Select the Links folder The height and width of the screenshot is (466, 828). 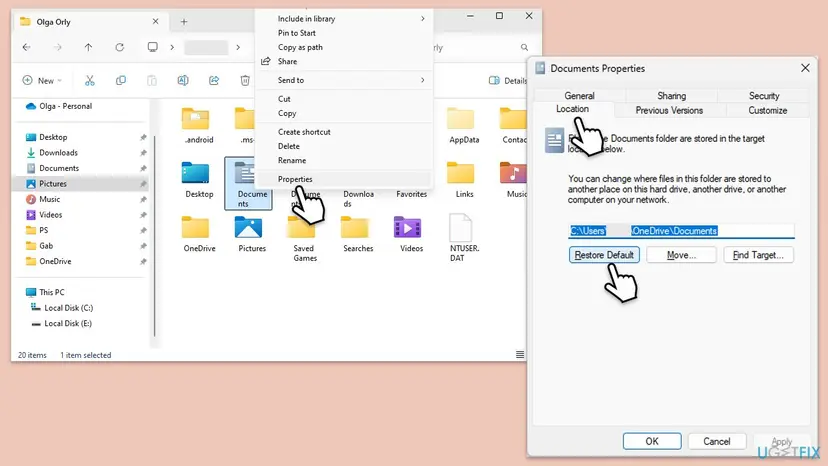(464, 180)
